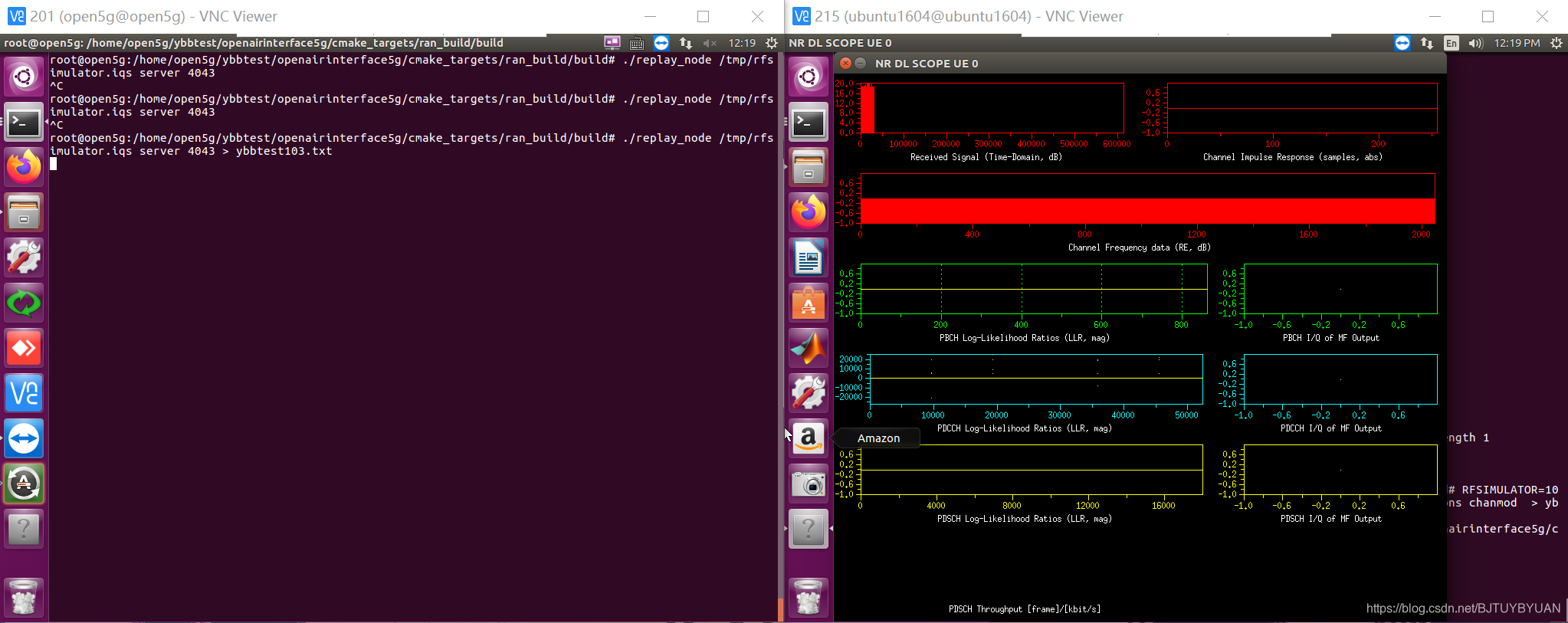This screenshot has width=1568, height=623.
Task: Open the TeamViewer tray indicator in the 215 panel
Action: click(1402, 43)
